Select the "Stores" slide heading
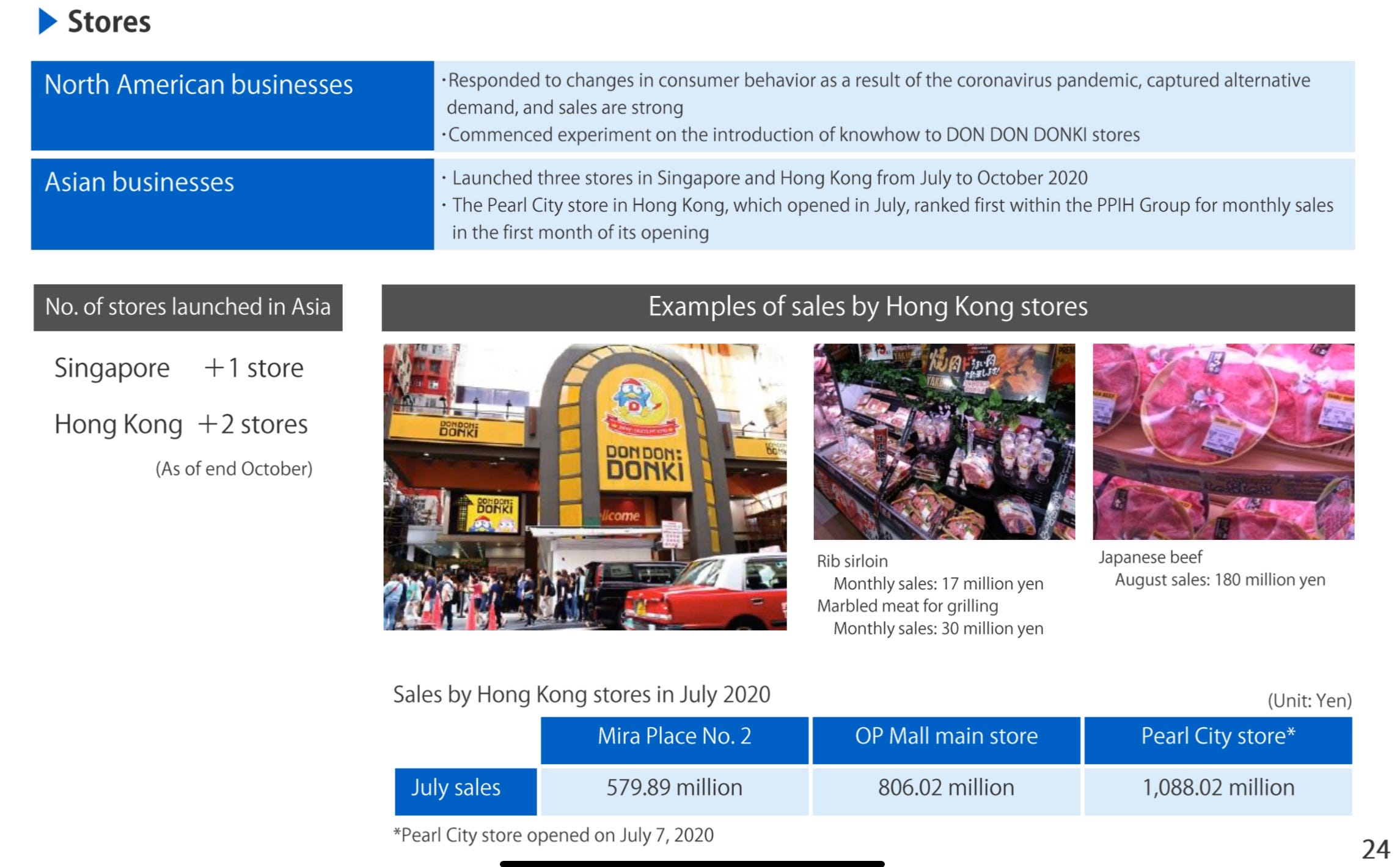This screenshot has width=1400, height=867. pos(109,22)
